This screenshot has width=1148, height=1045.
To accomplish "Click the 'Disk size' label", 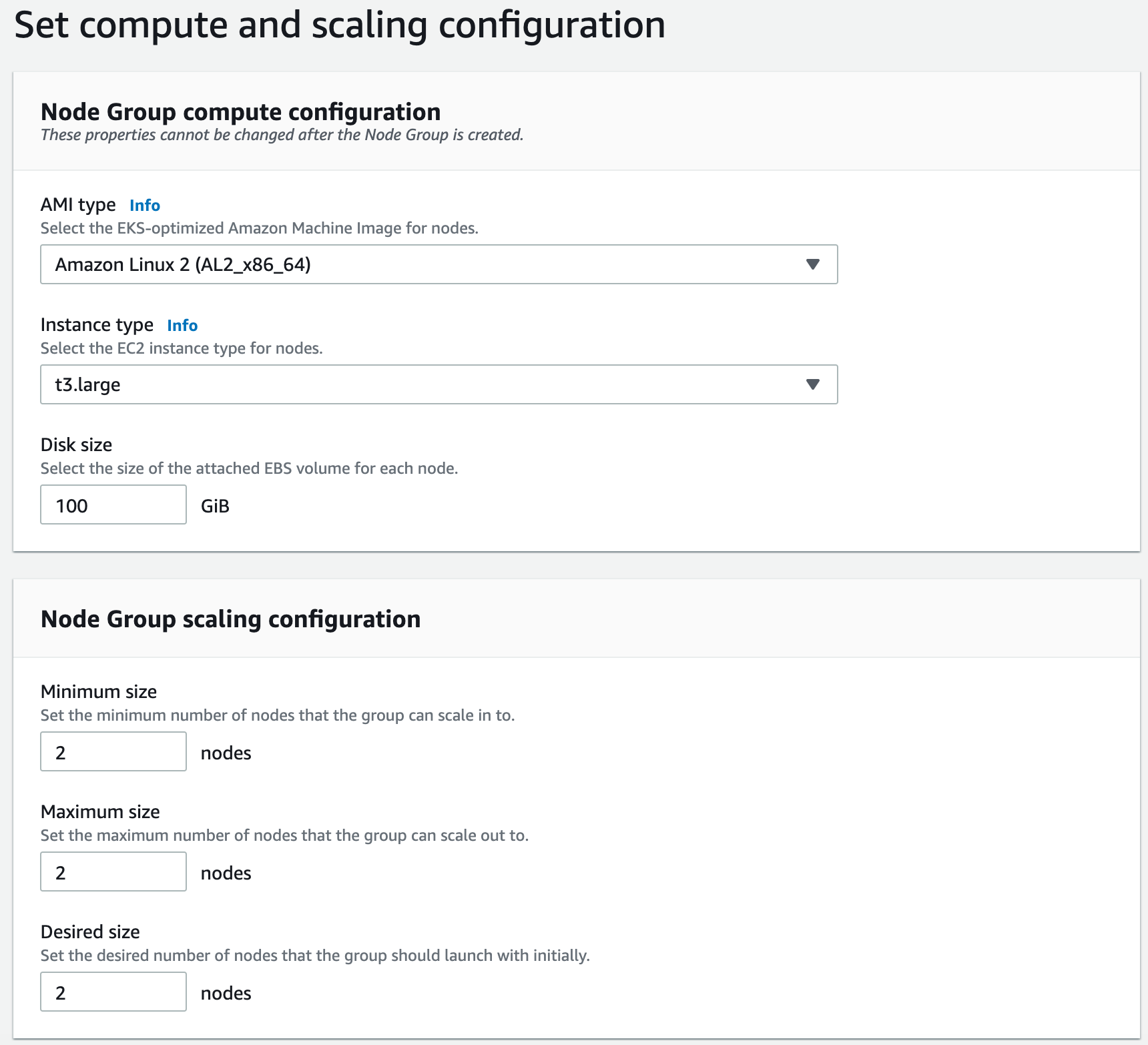I will point(76,445).
